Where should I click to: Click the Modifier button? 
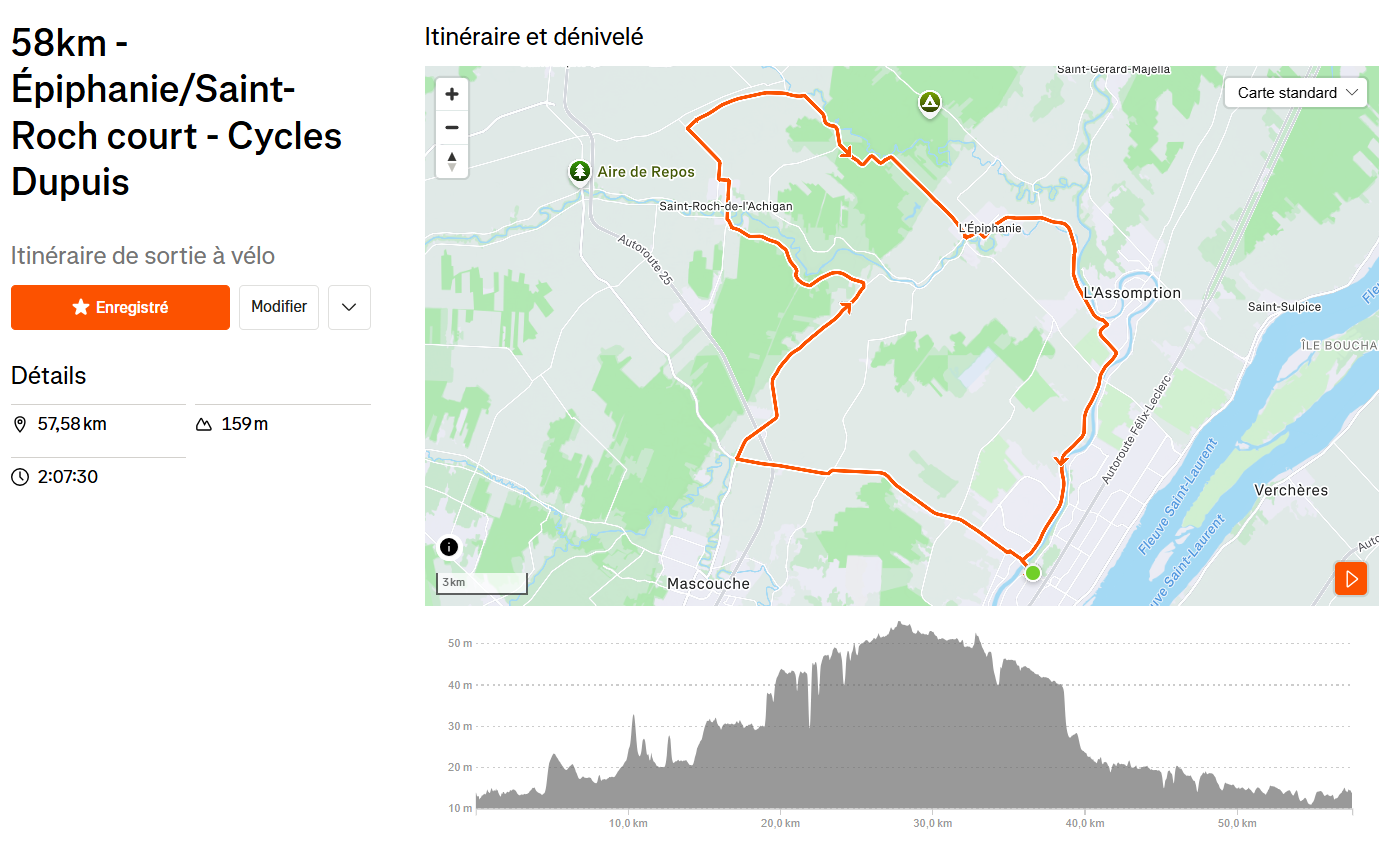coord(279,307)
